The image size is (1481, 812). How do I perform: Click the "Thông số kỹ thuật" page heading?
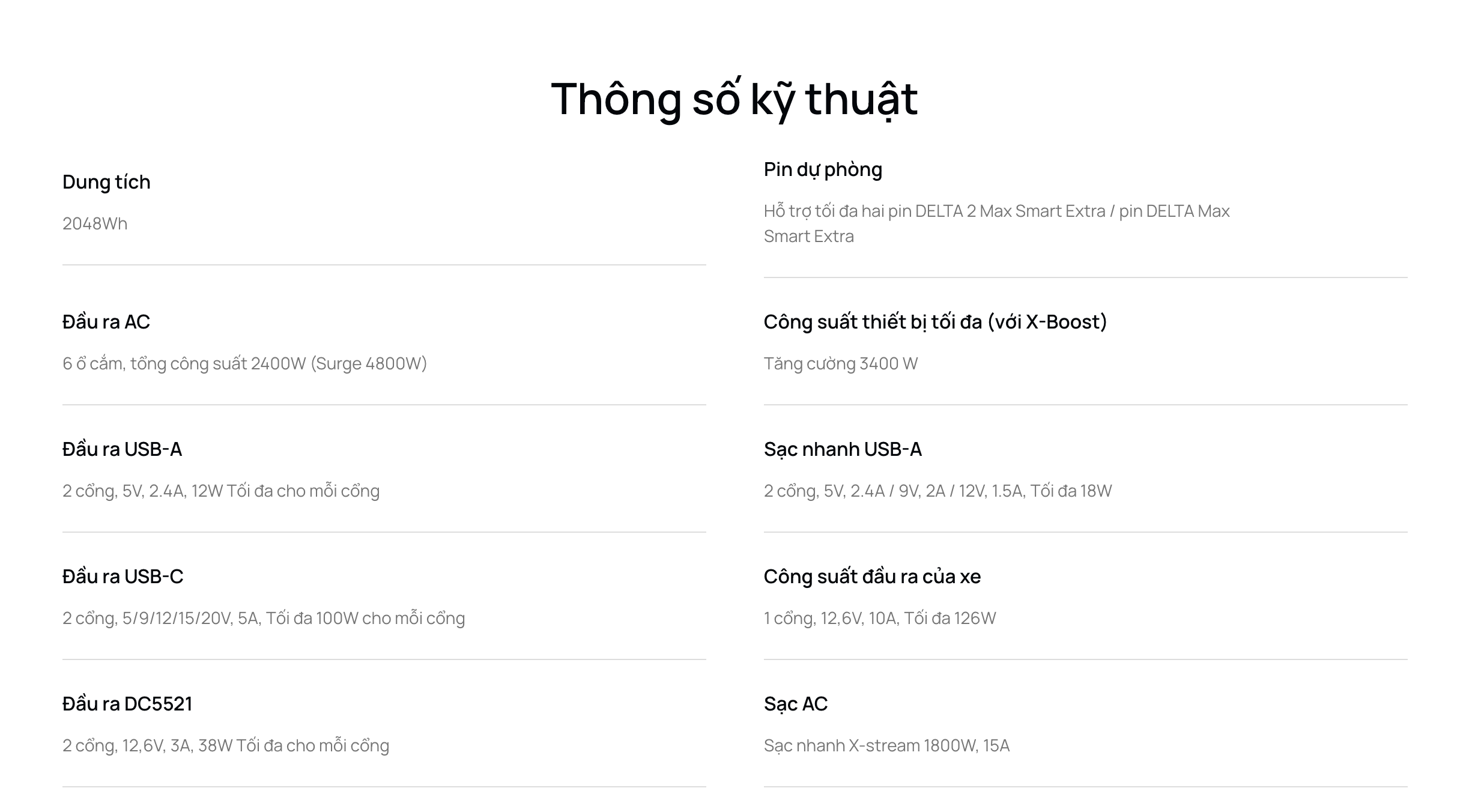click(x=734, y=98)
